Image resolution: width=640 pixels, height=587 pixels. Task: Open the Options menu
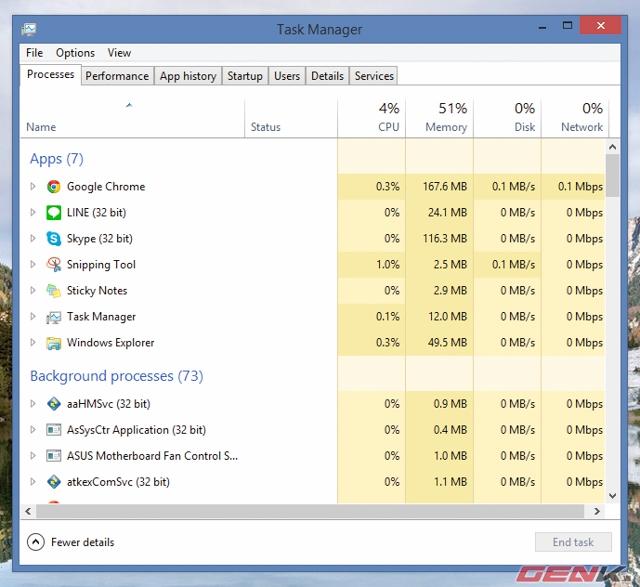(x=75, y=53)
